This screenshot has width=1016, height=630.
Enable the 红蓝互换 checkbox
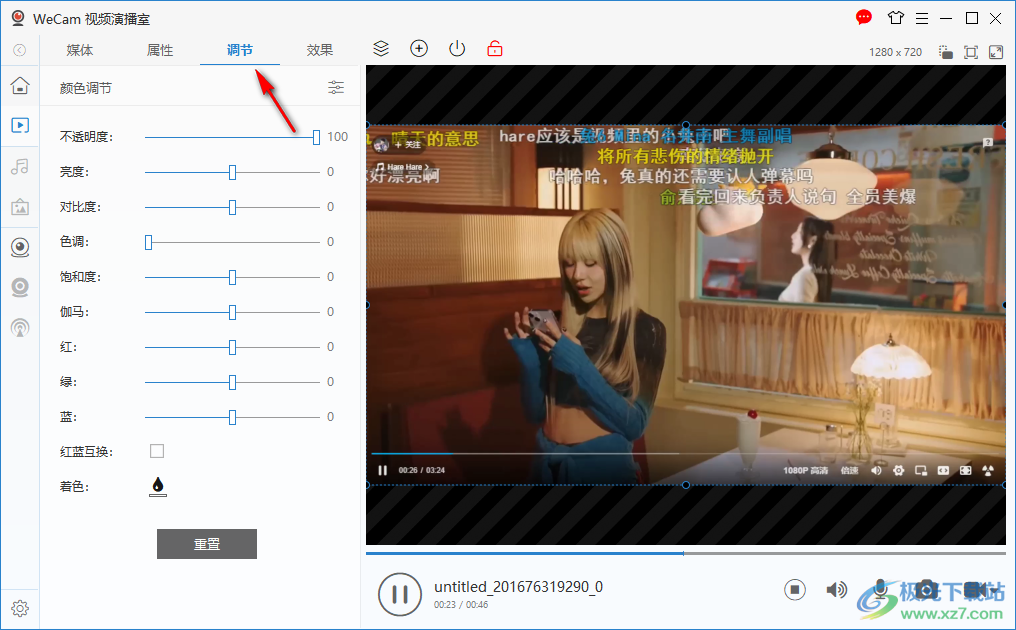pos(157,451)
